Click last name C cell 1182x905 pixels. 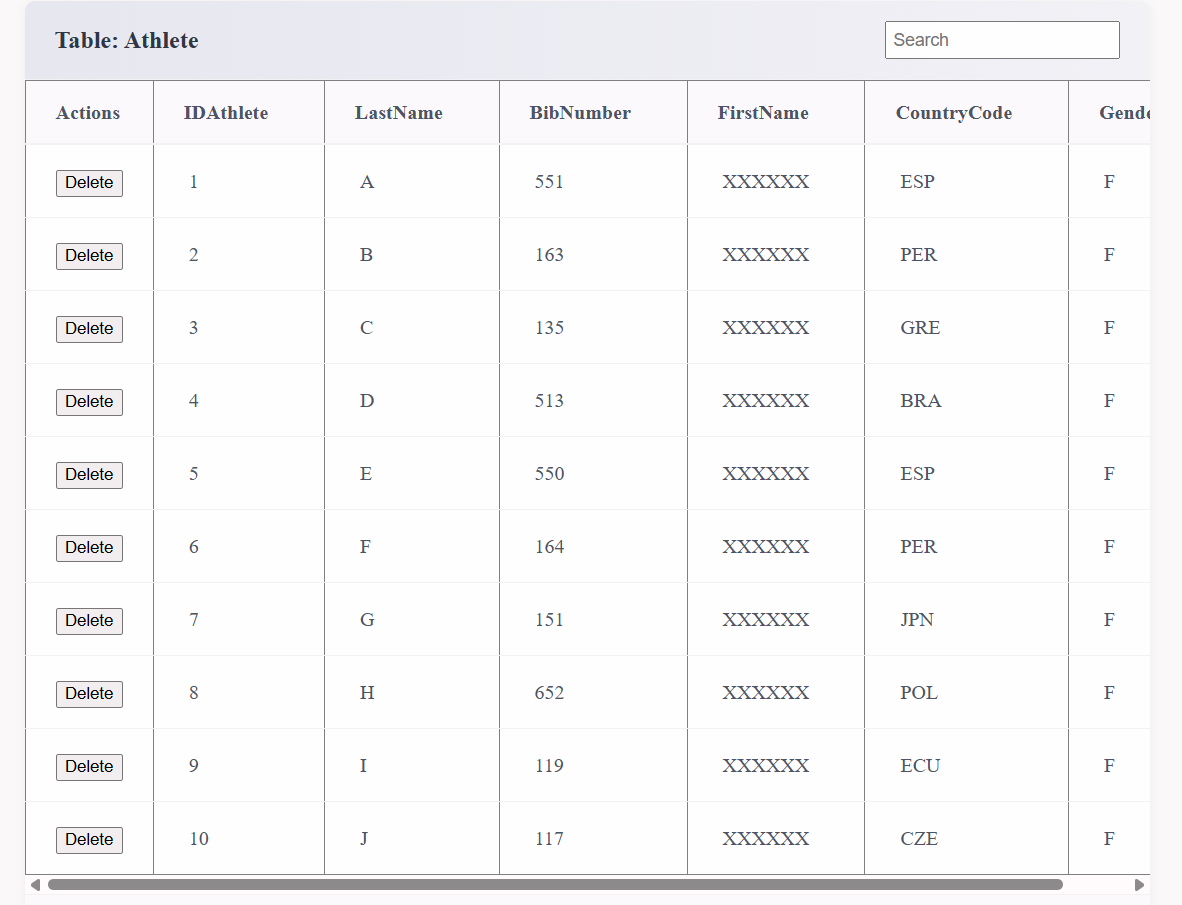(412, 328)
